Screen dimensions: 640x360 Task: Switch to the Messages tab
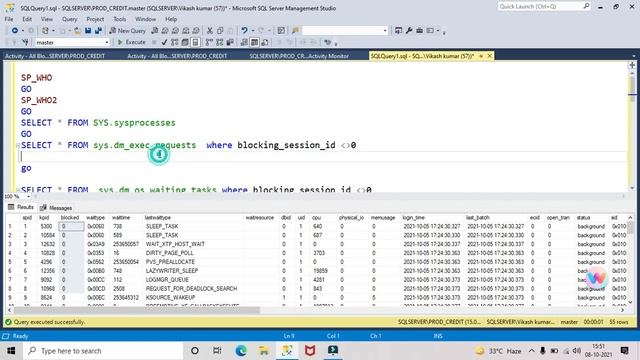coord(56,208)
